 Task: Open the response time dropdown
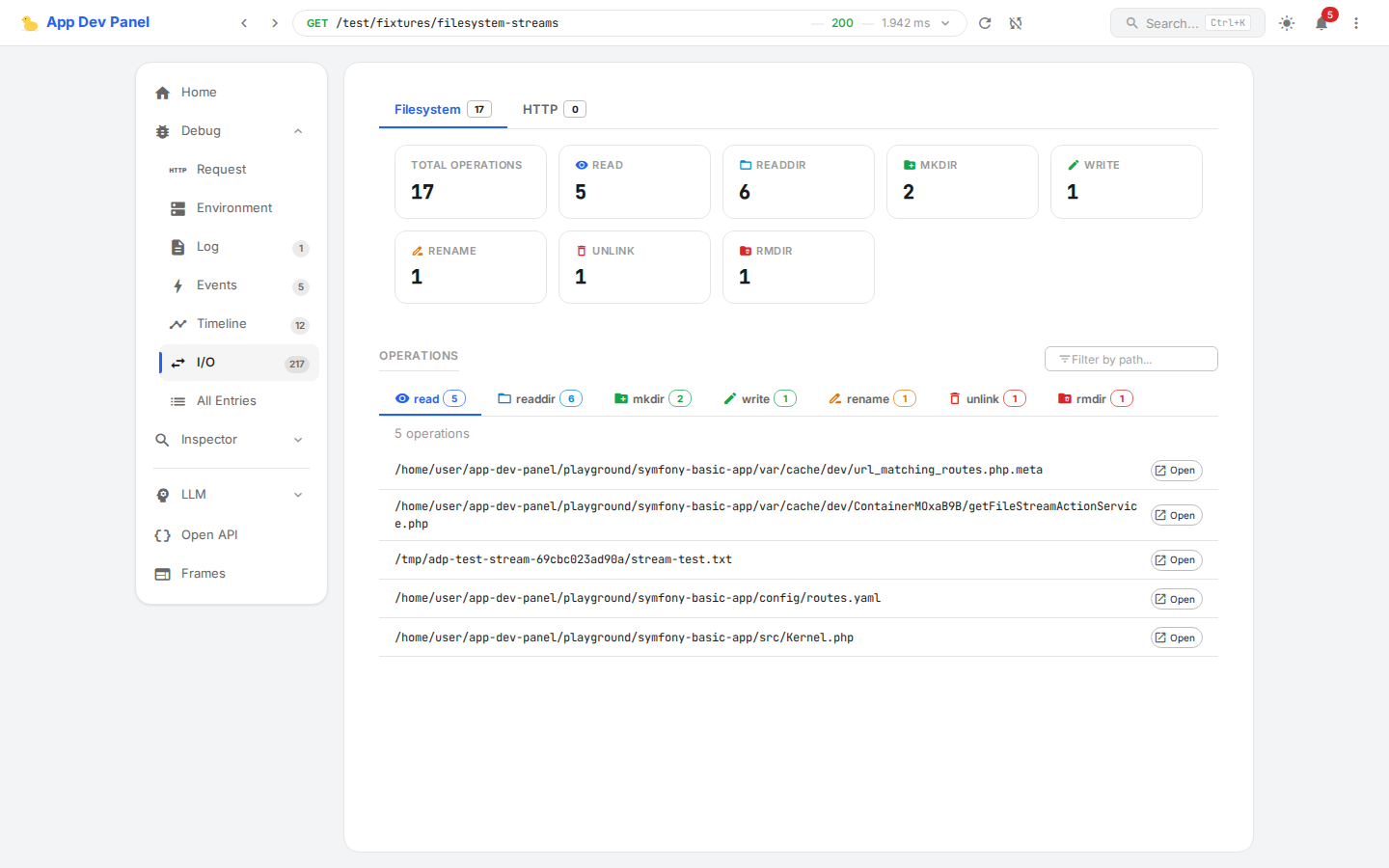(944, 22)
